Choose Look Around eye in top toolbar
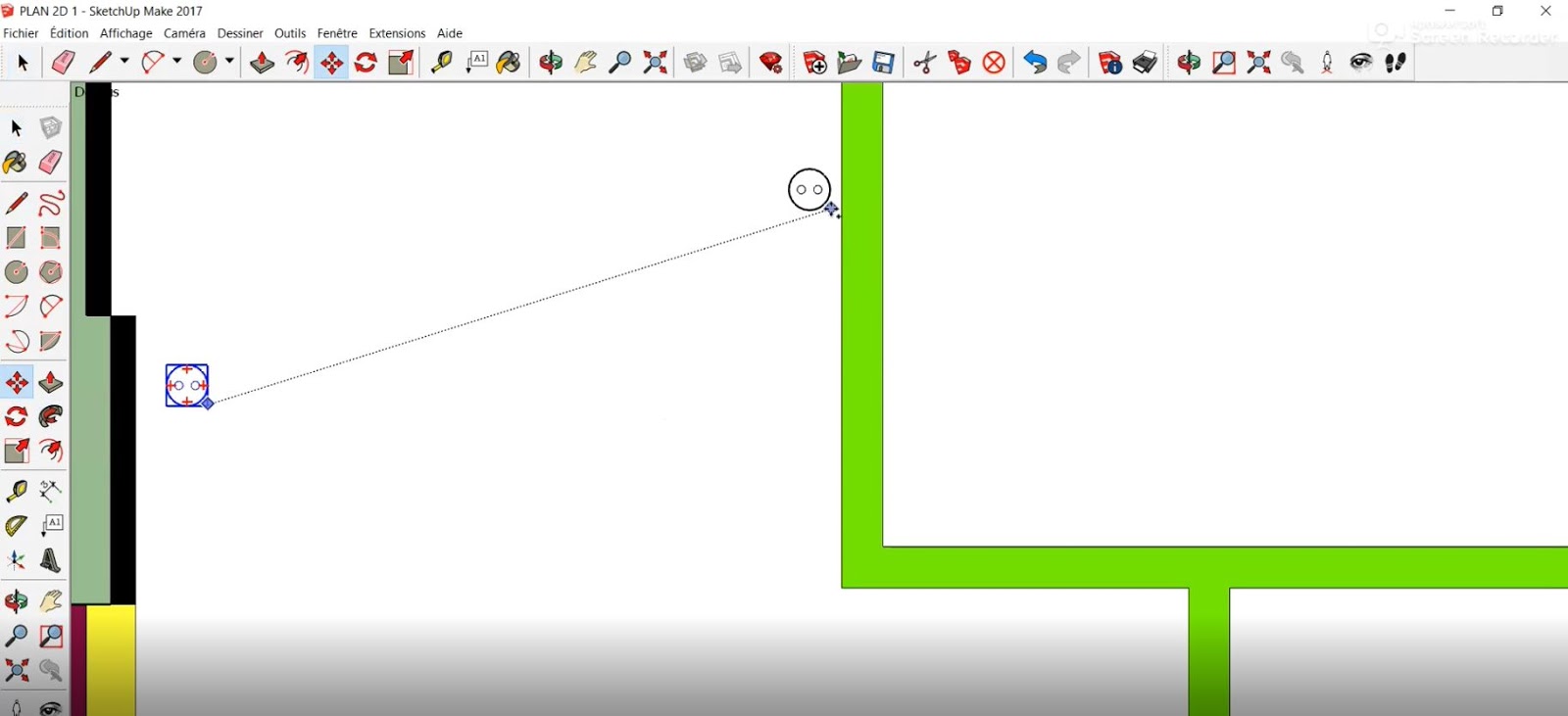The image size is (1568, 716). pos(1361,63)
